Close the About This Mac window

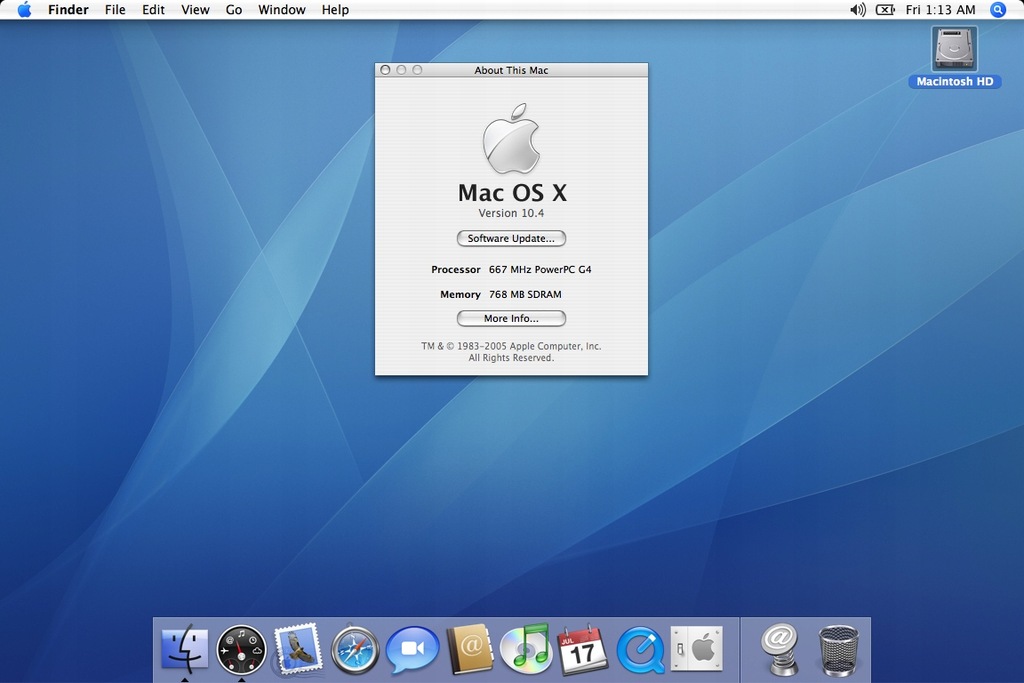(x=385, y=70)
